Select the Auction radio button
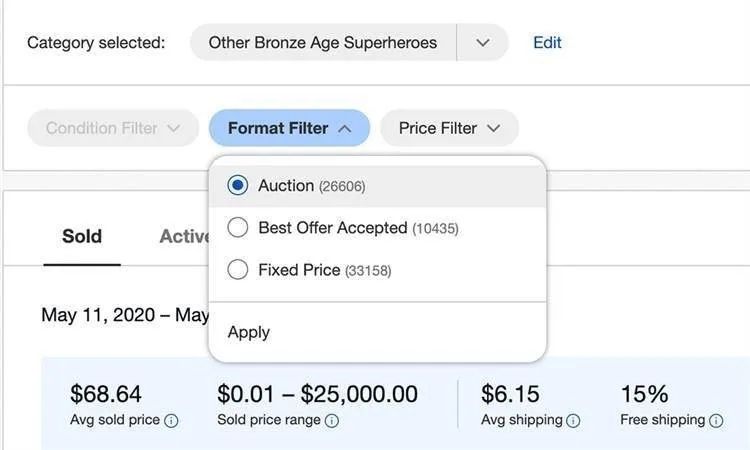Viewport: 750px width, 450px height. pyautogui.click(x=238, y=186)
